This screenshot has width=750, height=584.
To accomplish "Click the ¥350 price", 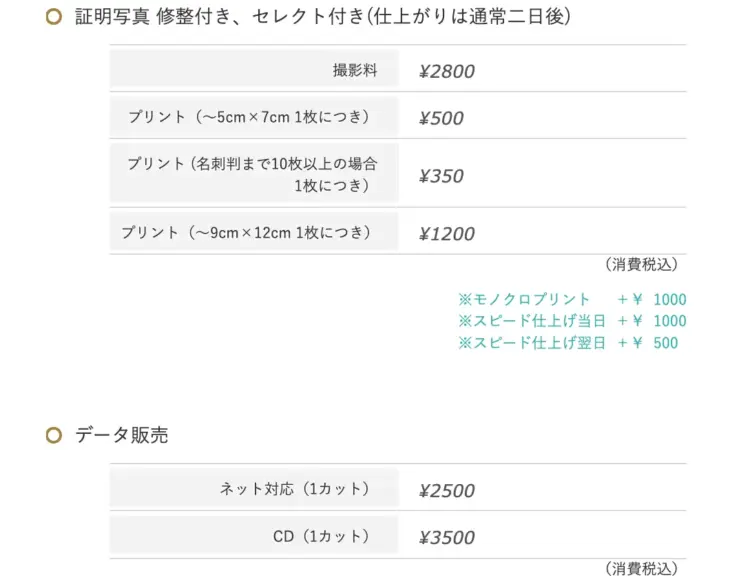I will pyautogui.click(x=441, y=177).
